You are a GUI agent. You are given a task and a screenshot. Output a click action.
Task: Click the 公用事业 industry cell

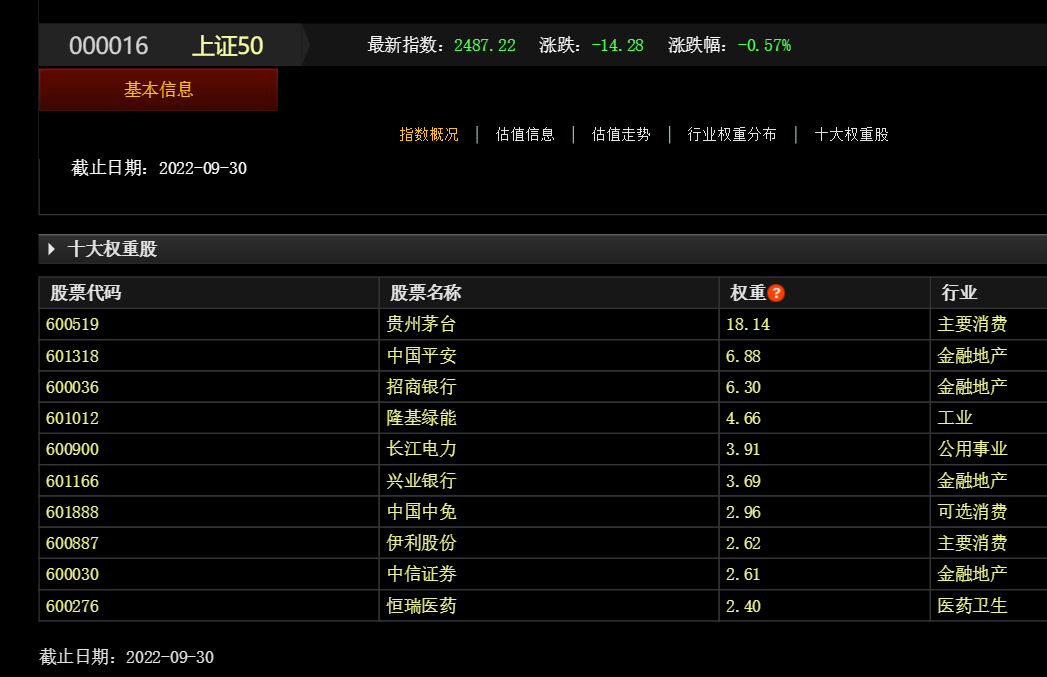tap(972, 449)
